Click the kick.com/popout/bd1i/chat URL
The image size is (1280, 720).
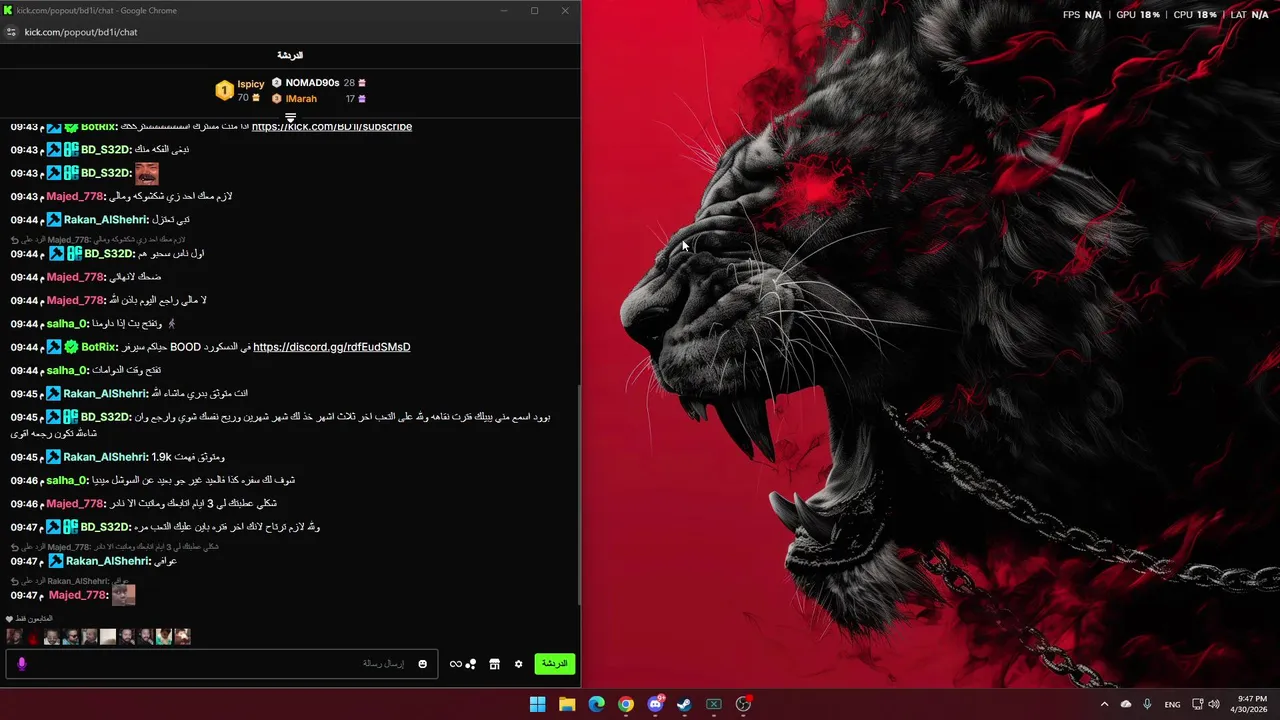point(81,32)
